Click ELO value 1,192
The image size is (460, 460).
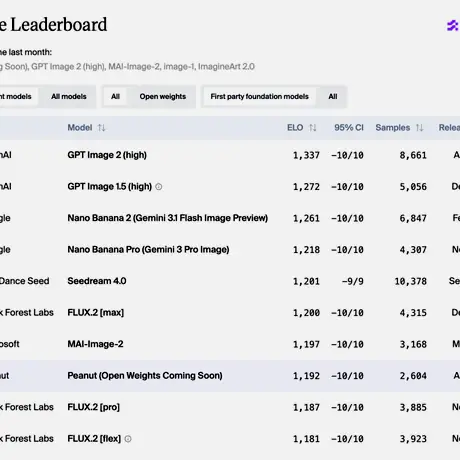point(306,376)
